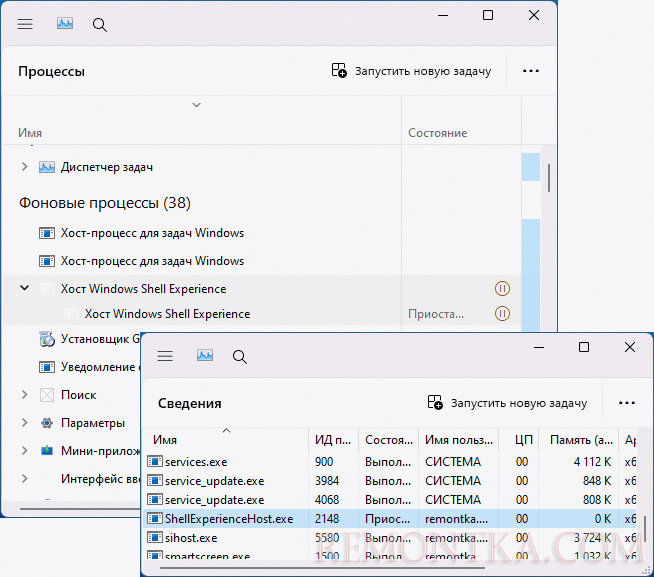The width and height of the screenshot is (654, 577).
Task: Minimize the Processes window
Action: click(443, 15)
